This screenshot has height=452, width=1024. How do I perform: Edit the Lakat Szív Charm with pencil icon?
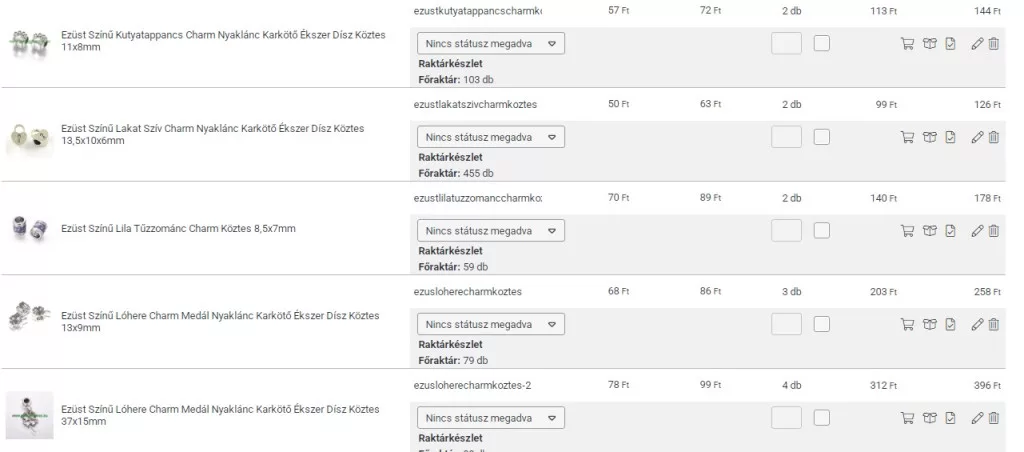[977, 137]
